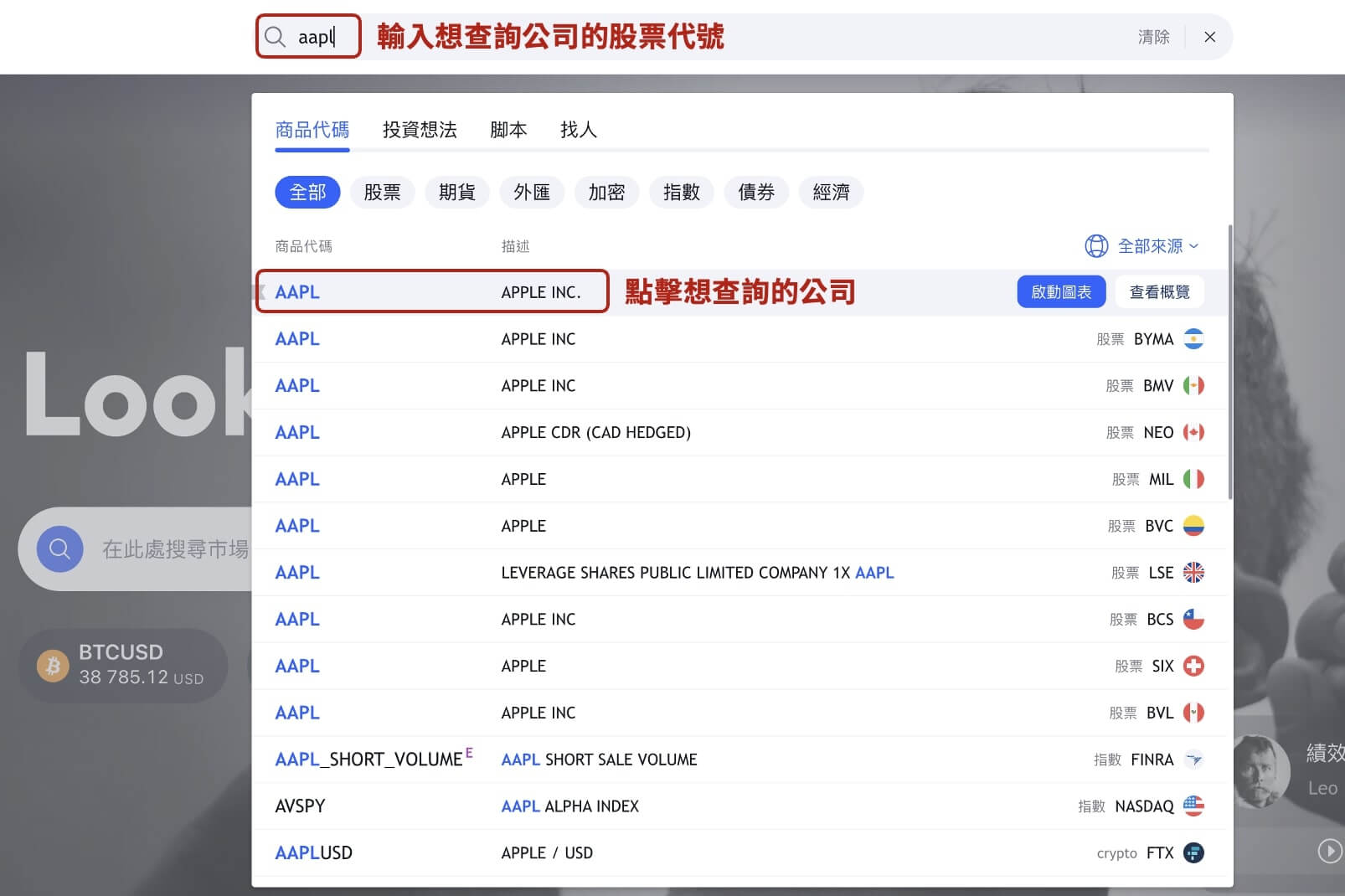Click the globe icon beside 全部來源
Viewport: 1345px width, 896px height.
pyautogui.click(x=1096, y=246)
